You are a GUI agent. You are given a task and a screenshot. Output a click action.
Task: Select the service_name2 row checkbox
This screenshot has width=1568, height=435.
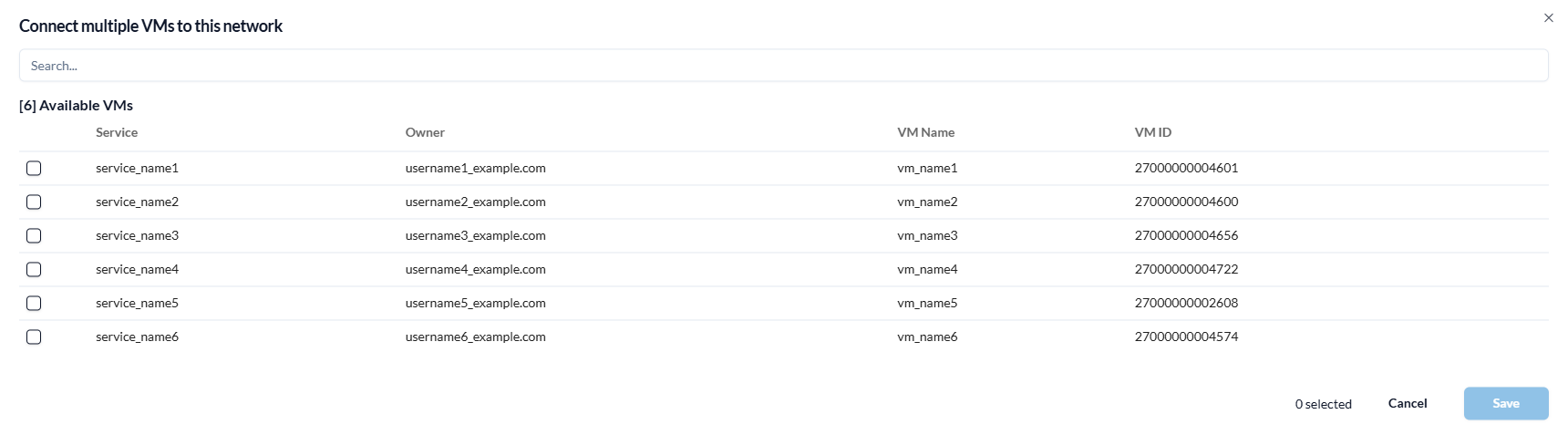click(x=34, y=202)
